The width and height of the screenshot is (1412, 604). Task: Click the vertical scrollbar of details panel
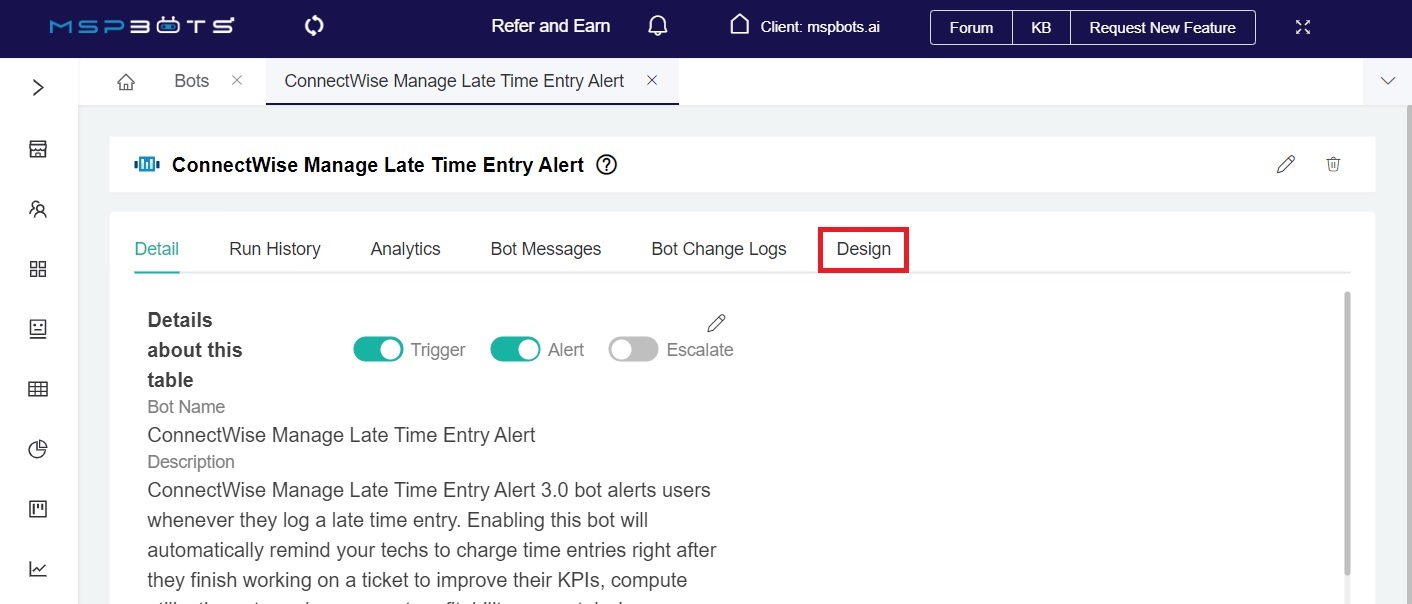click(1347, 430)
